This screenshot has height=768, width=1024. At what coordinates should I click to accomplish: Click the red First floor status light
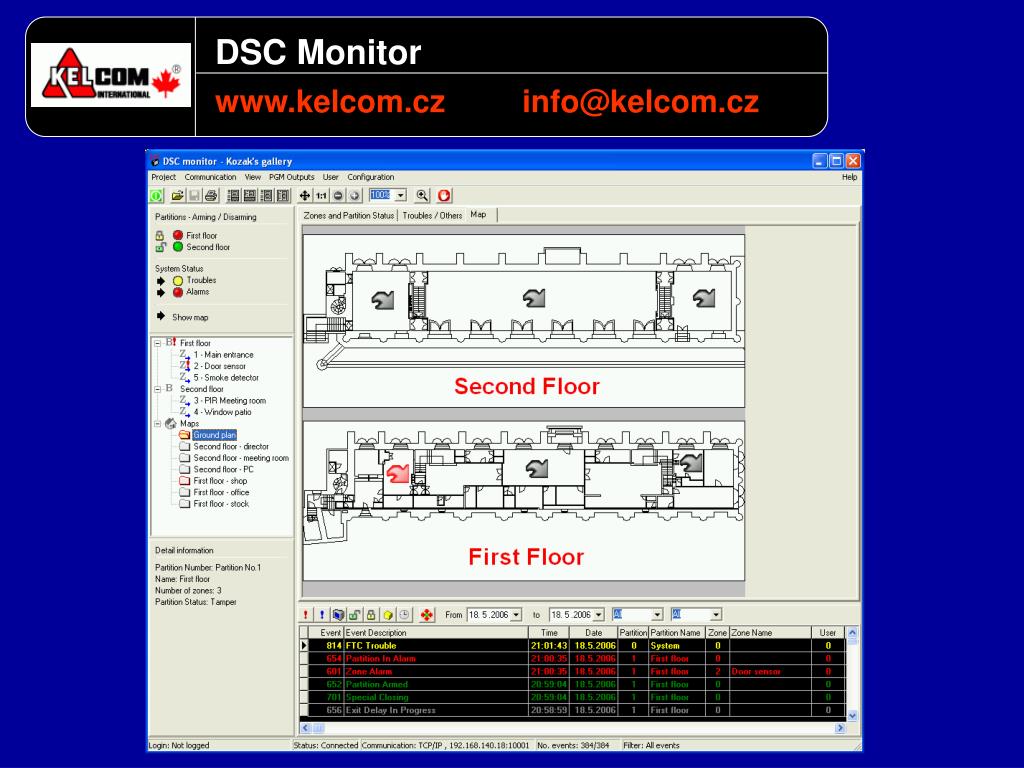178,235
